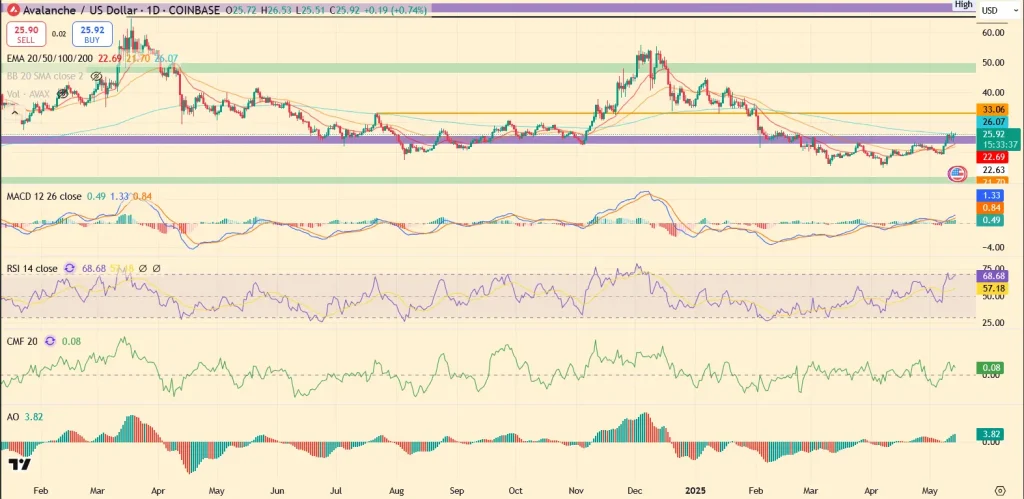Click the red 22.69 EMA price label
Screen dimensions: 1024x499
(x=991, y=157)
